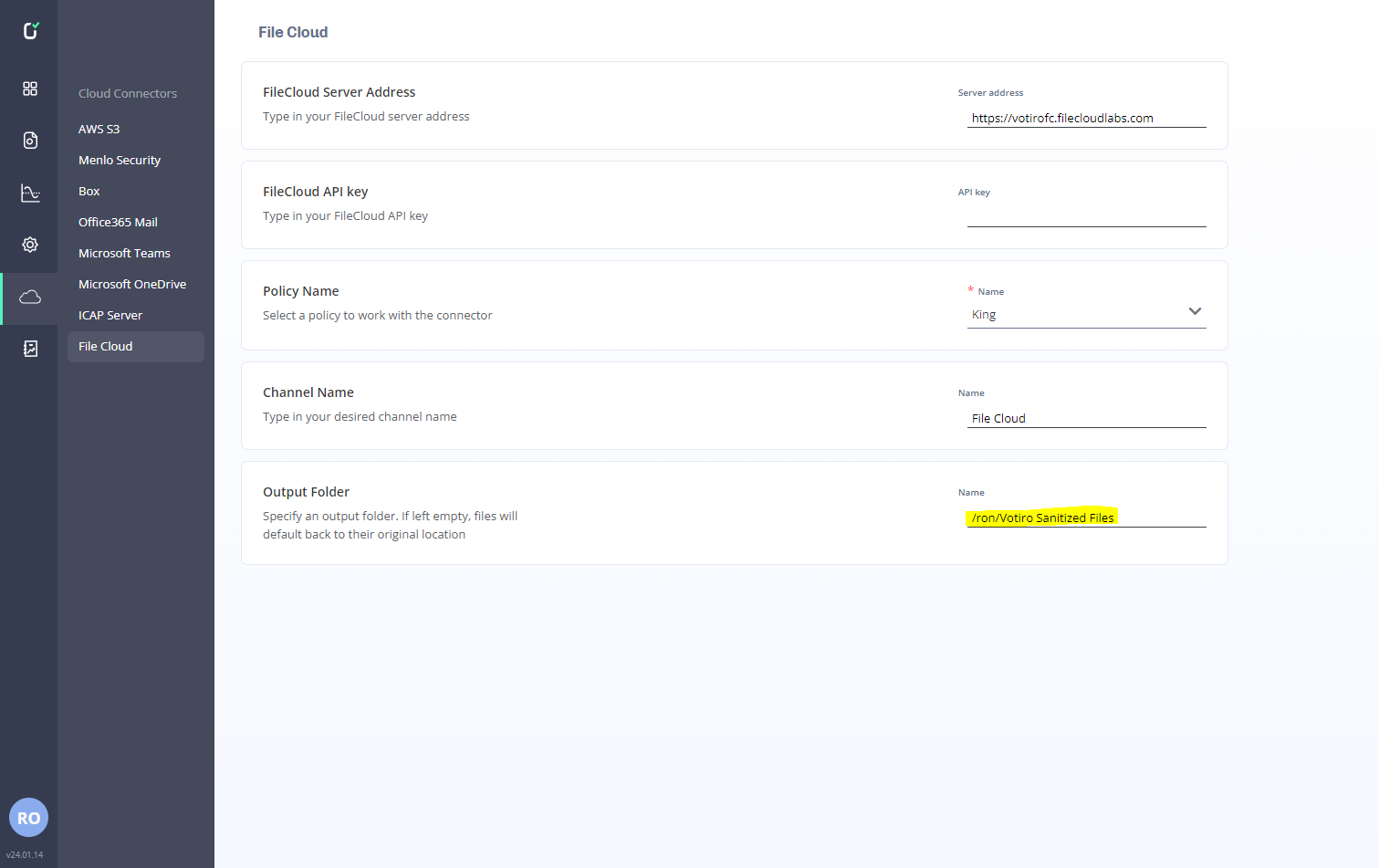Select File Cloud connector item
This screenshot has height=868, width=1379.
tap(135, 347)
